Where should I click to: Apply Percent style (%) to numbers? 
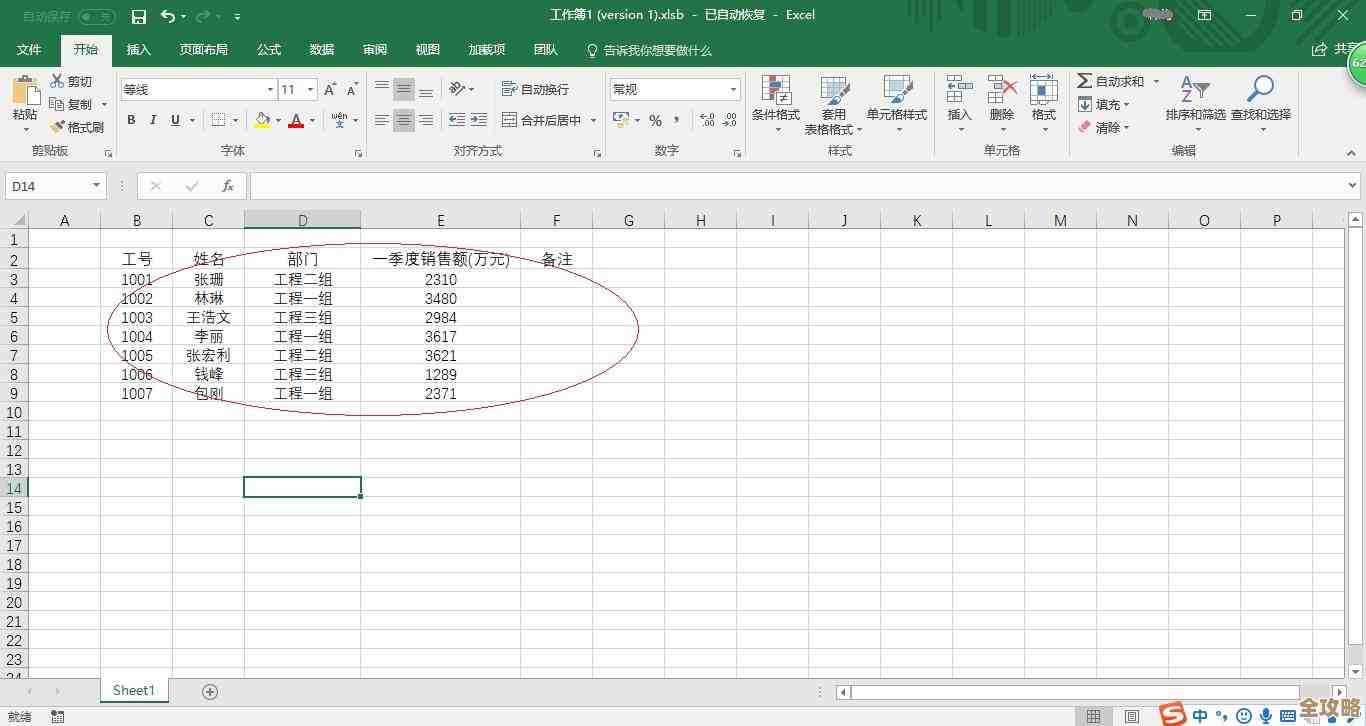tap(656, 119)
